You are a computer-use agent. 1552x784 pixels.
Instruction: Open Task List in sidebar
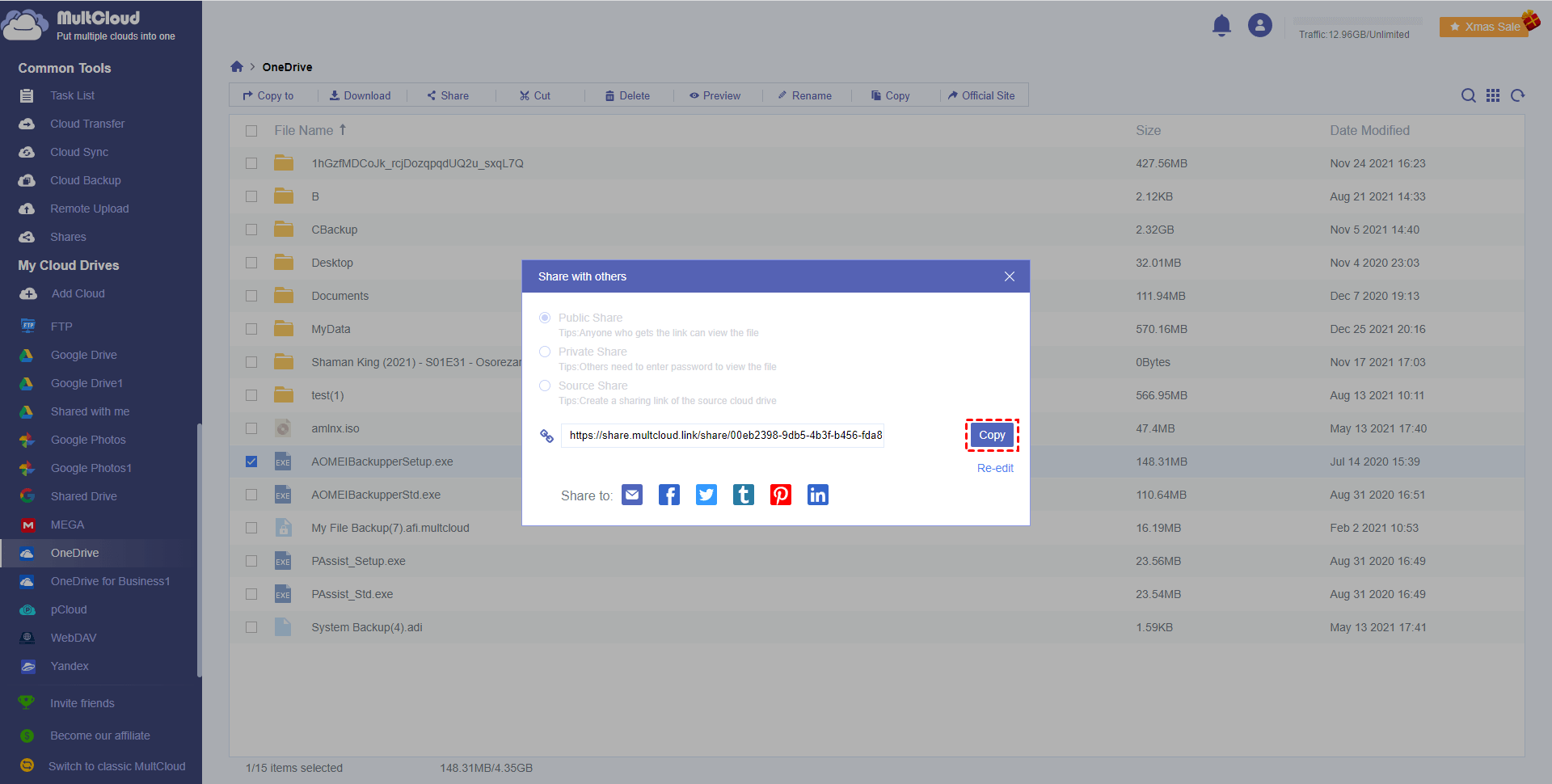coord(72,95)
